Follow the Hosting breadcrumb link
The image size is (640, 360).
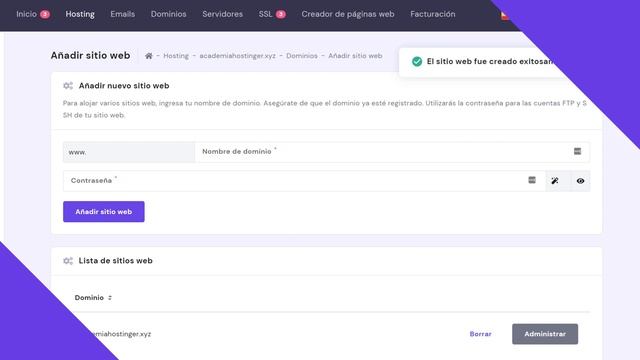[176, 56]
